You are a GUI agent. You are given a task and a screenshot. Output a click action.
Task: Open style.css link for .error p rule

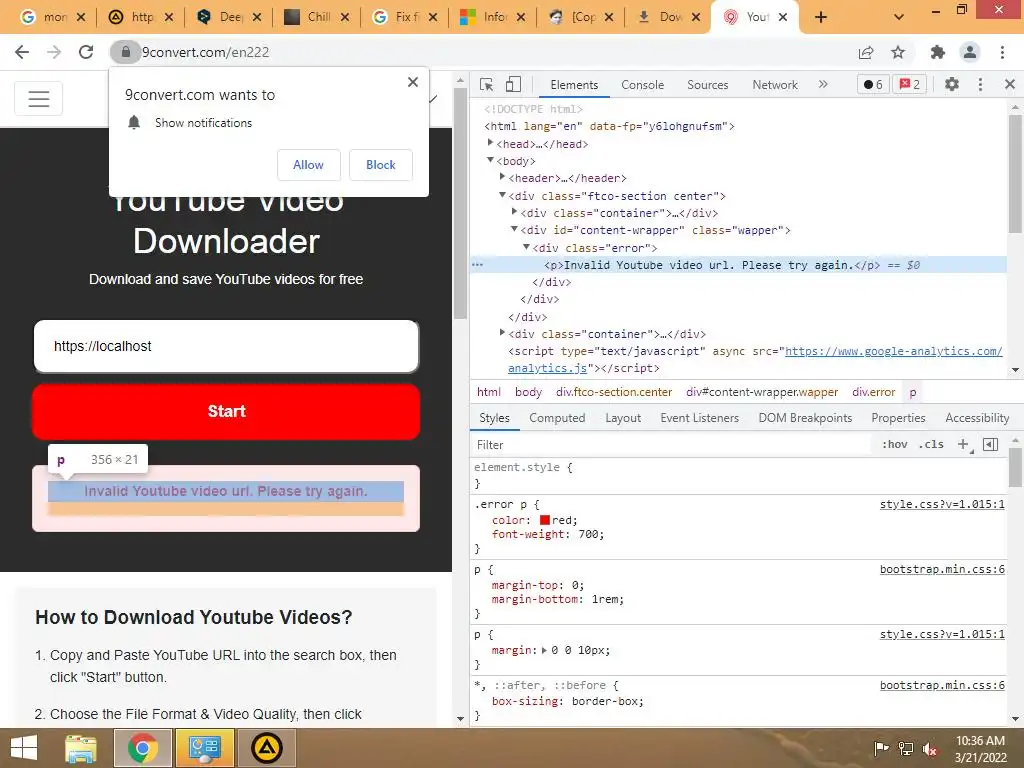942,504
